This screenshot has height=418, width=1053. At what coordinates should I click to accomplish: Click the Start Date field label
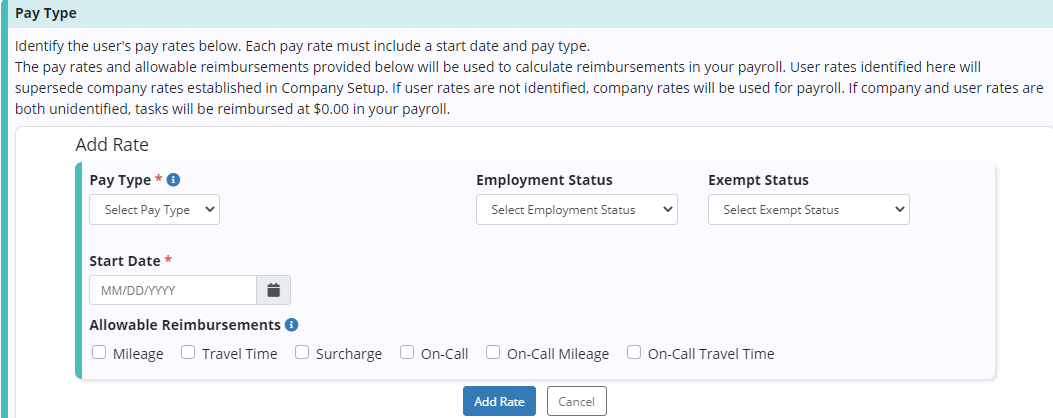124,261
